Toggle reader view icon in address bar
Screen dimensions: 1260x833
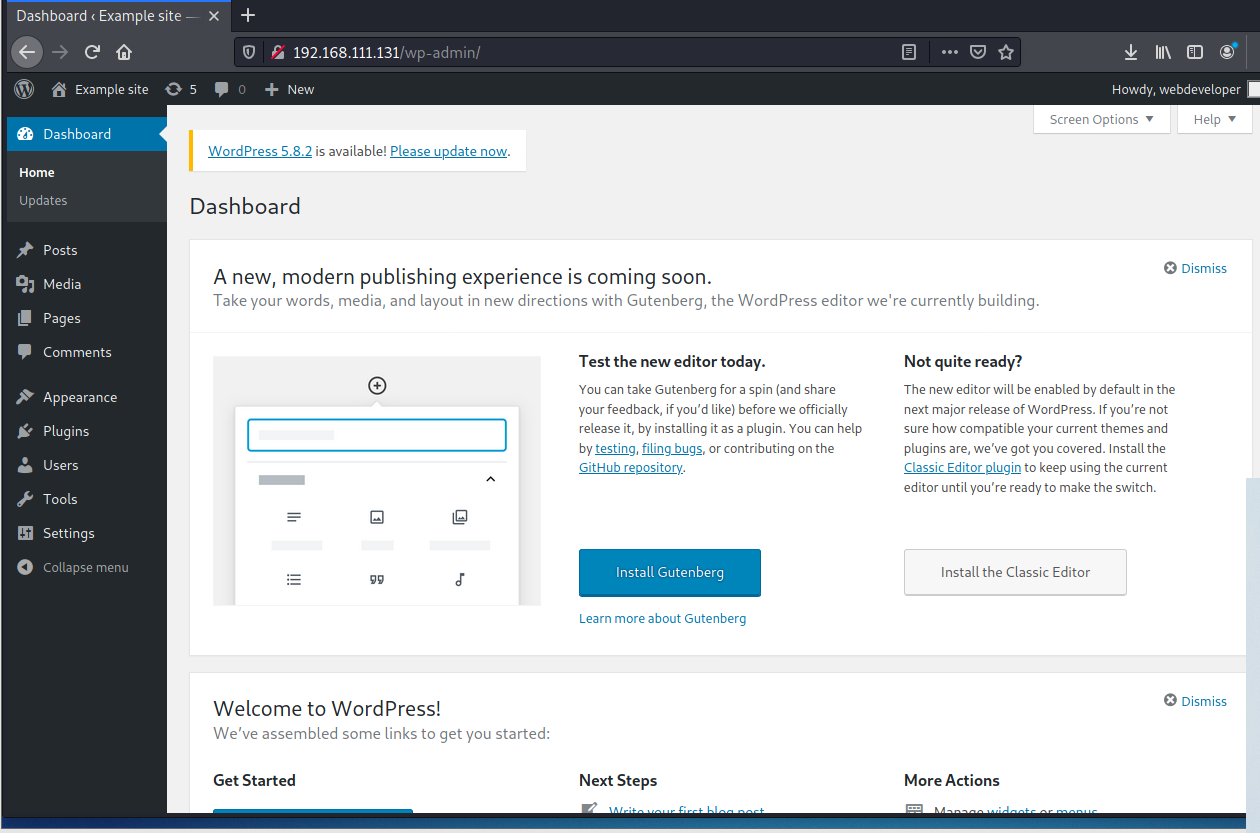click(x=909, y=52)
